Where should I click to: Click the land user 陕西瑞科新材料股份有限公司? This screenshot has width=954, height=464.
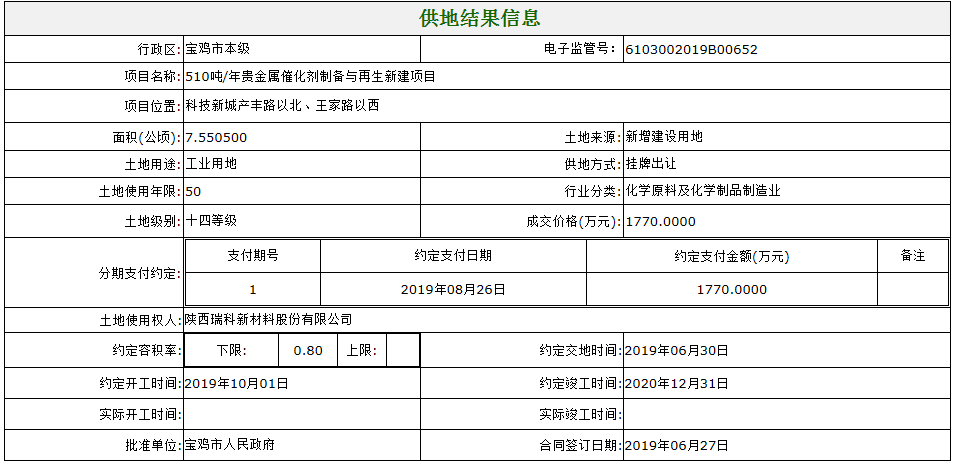[269, 320]
